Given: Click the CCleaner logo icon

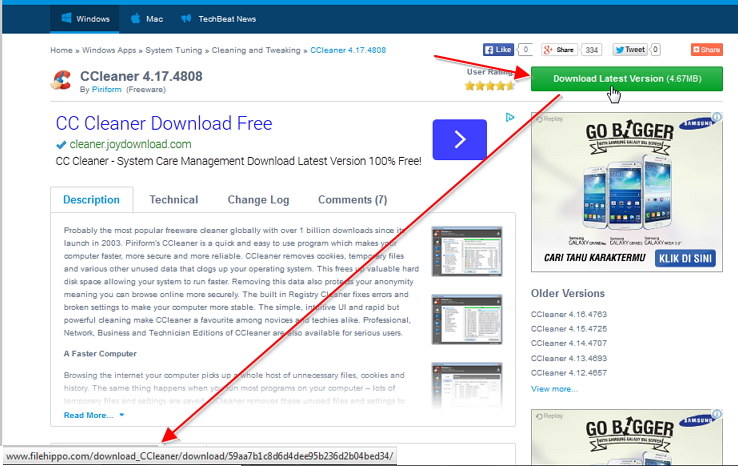Looking at the screenshot, I should (61, 80).
